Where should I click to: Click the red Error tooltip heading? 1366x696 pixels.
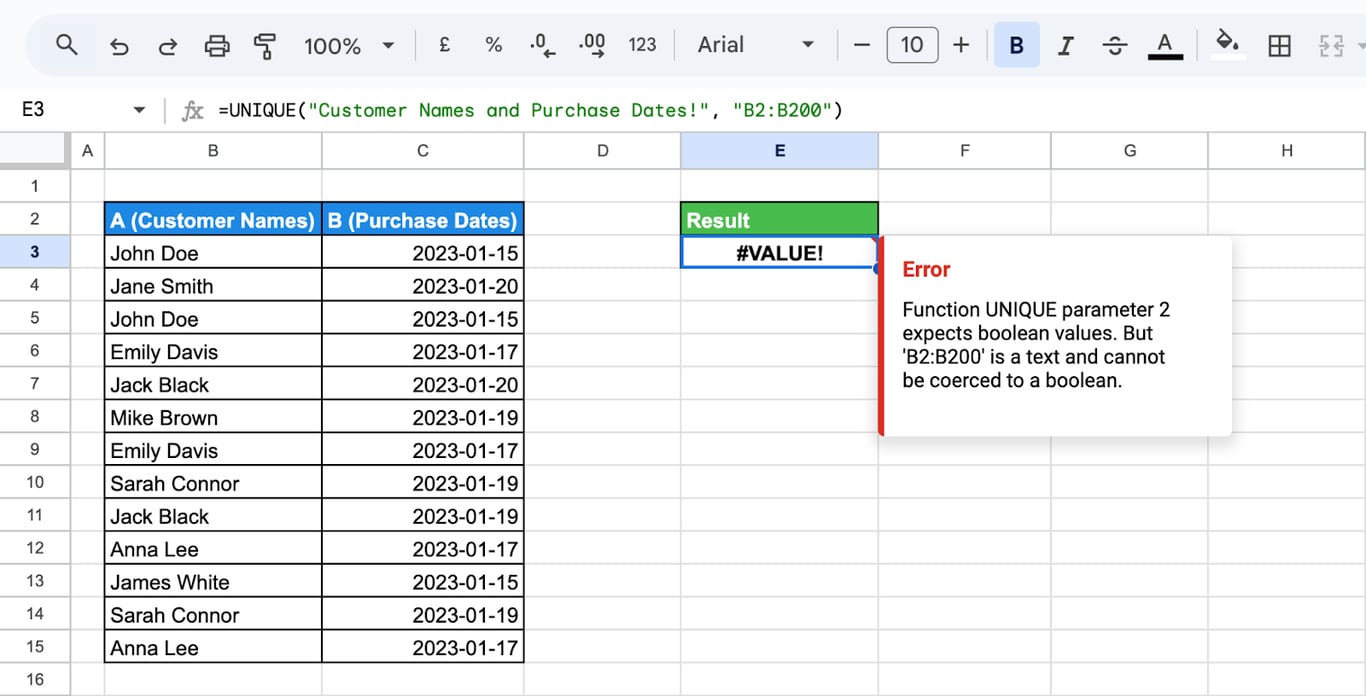pos(926,269)
